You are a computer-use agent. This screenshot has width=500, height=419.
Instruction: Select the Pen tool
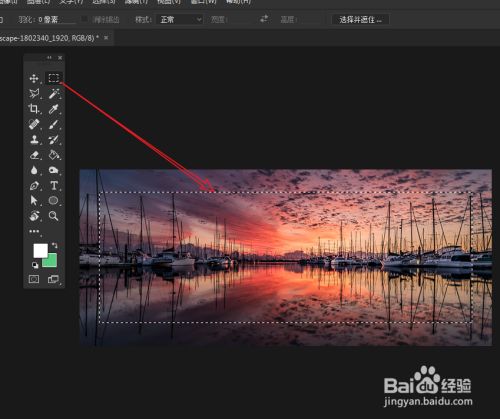tap(34, 186)
